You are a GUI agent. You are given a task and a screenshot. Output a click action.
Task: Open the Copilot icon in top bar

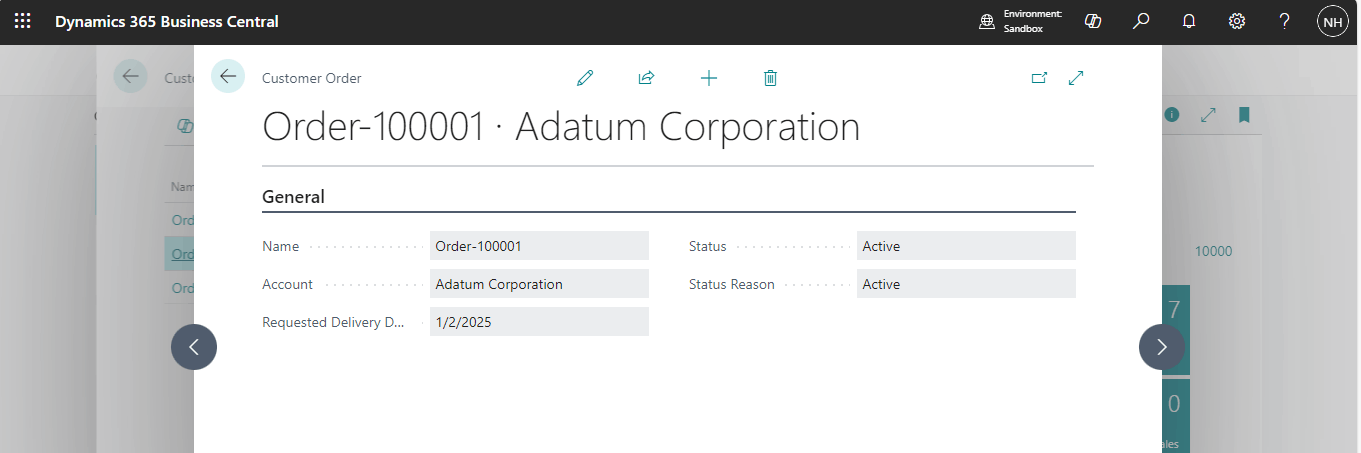[1093, 21]
